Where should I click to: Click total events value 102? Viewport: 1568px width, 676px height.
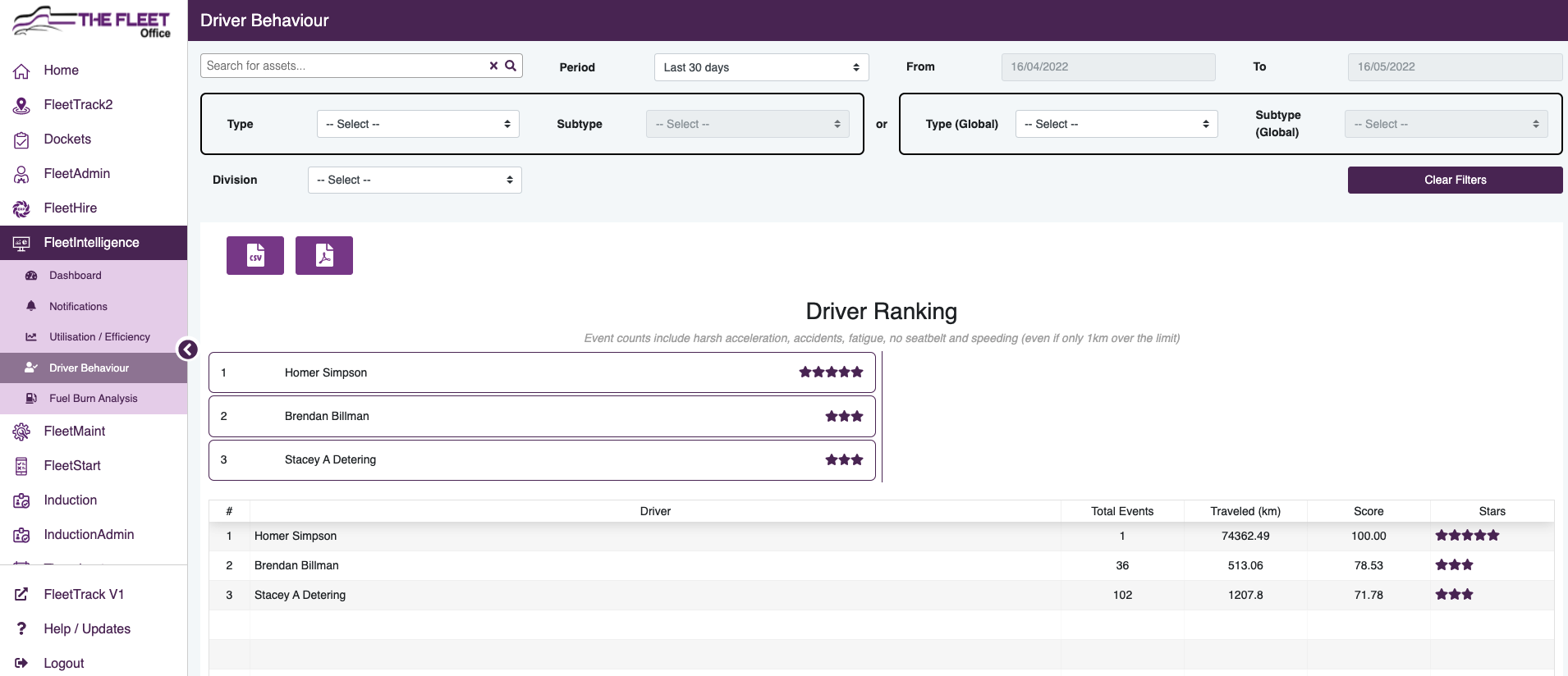point(1122,595)
